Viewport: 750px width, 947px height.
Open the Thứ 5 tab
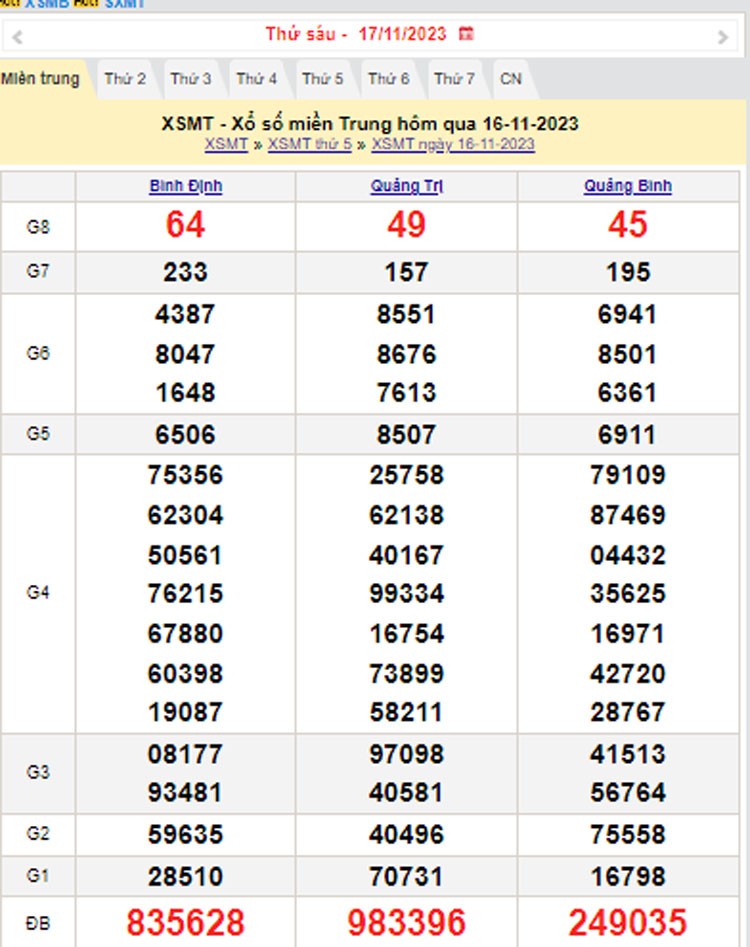tap(322, 79)
